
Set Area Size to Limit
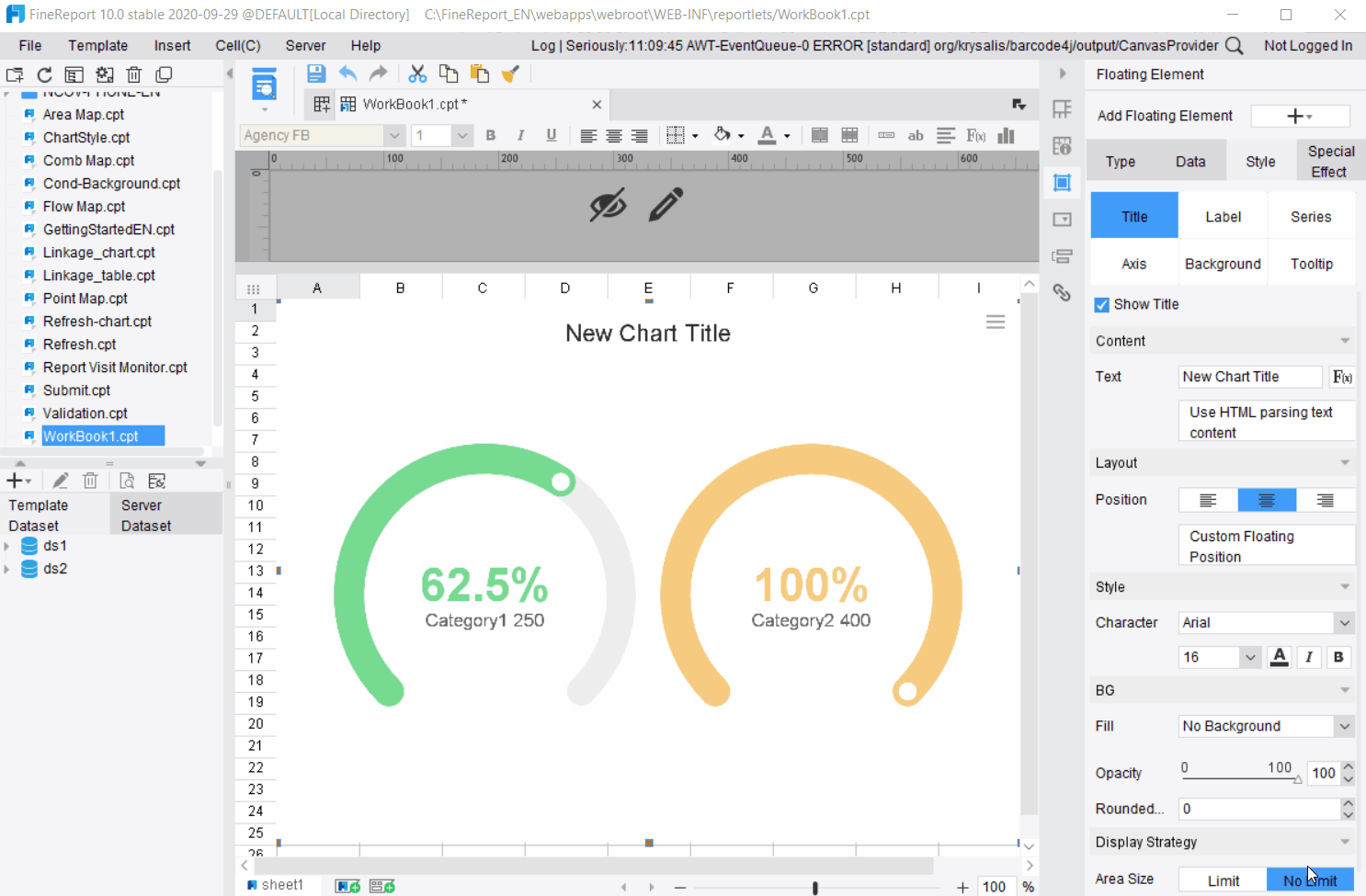[x=1222, y=879]
